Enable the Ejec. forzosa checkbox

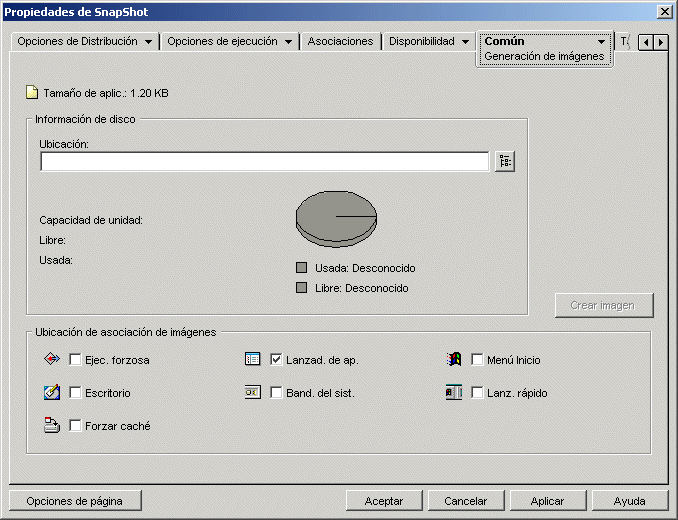[x=75, y=359]
